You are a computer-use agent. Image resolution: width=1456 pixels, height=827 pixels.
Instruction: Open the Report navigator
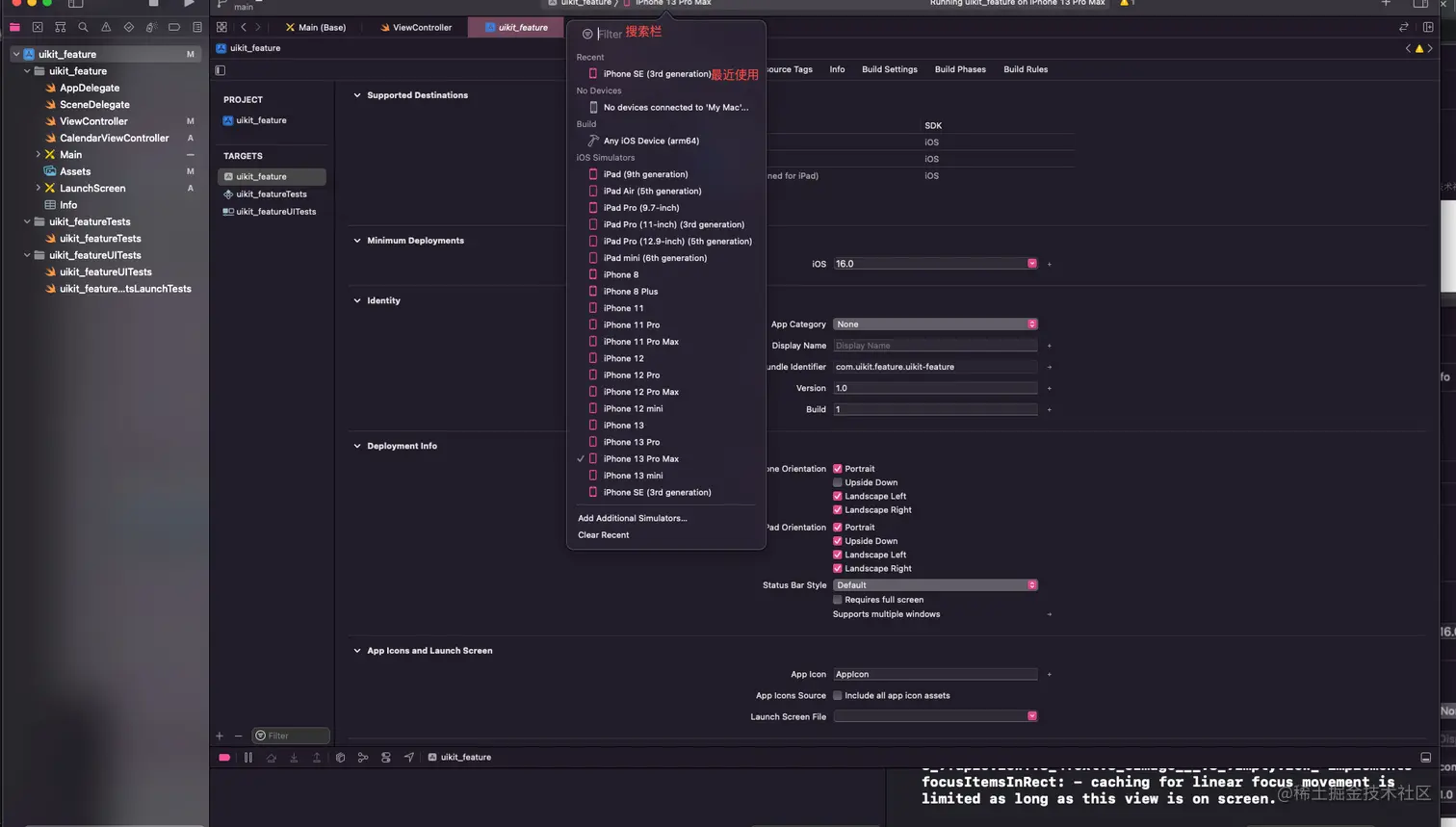point(197,27)
